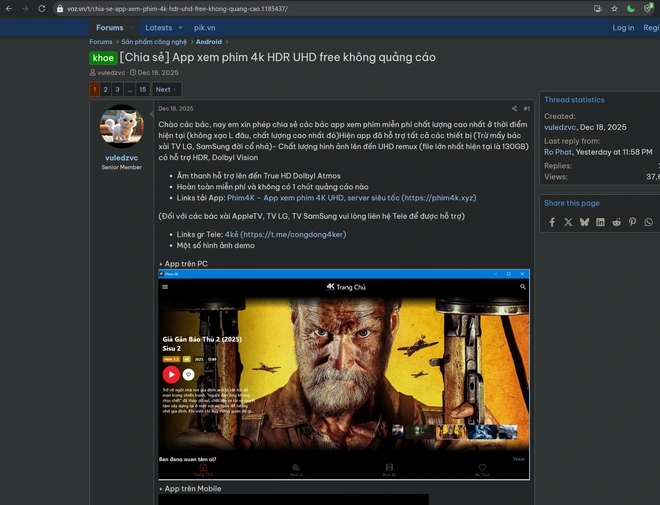Click the browser forward arrow
Viewport: 660px width, 505px height.
click(x=25, y=8)
